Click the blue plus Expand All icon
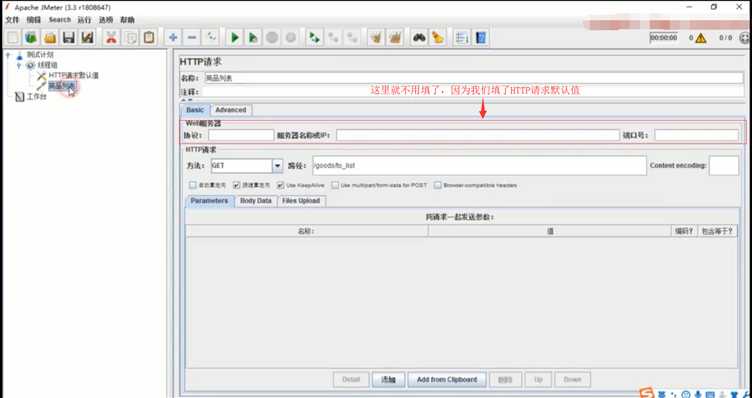 tap(173, 37)
